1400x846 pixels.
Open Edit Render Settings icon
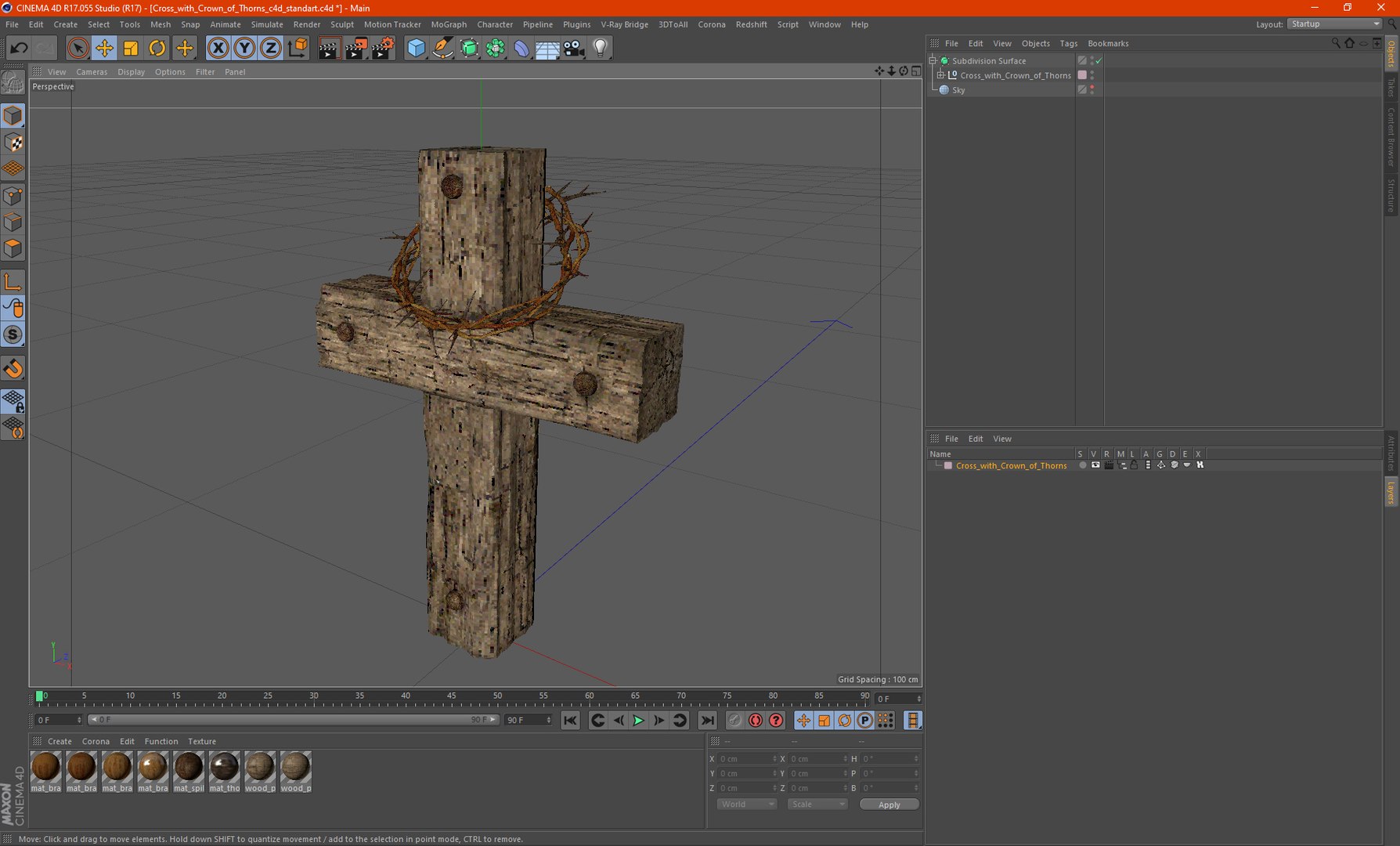click(x=383, y=48)
